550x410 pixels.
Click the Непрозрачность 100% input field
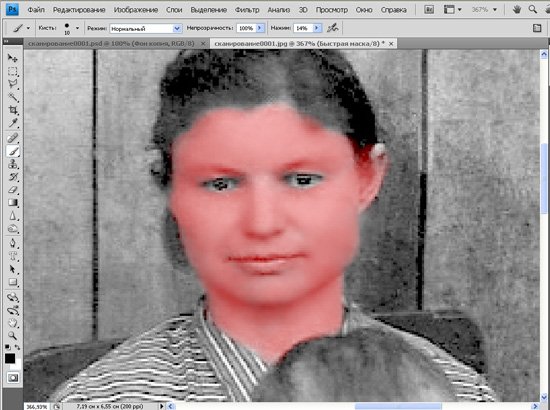click(247, 28)
